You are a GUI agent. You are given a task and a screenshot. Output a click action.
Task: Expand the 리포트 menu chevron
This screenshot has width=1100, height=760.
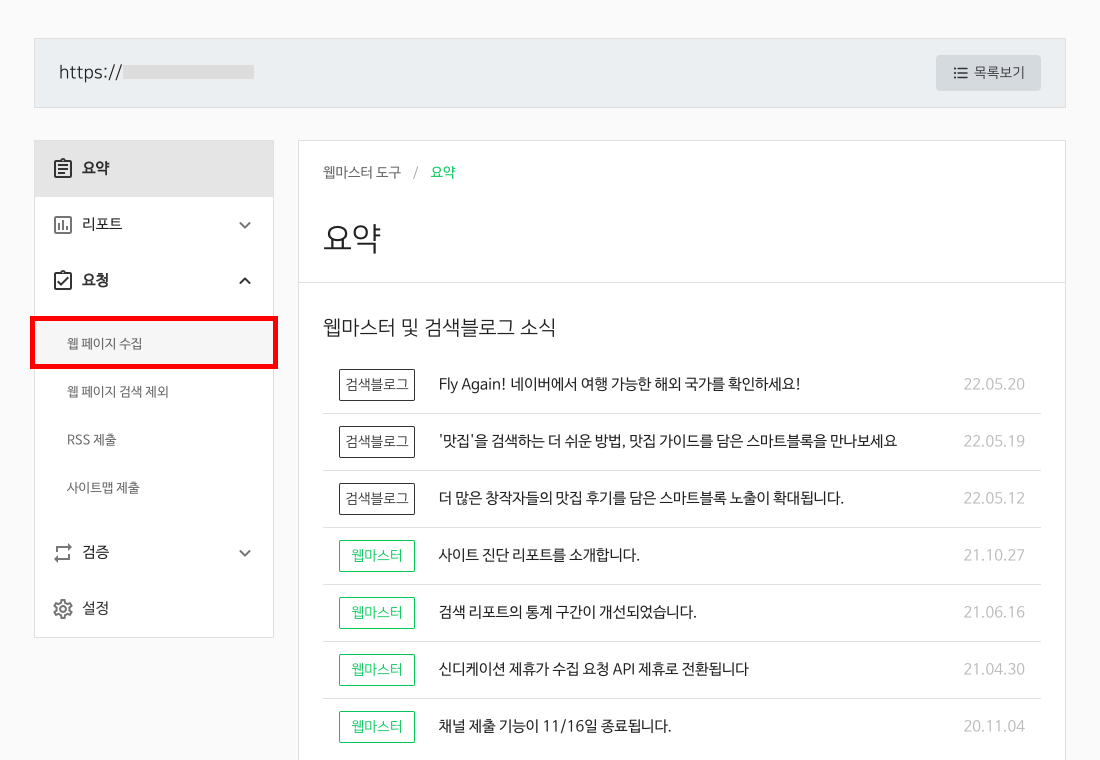click(x=245, y=225)
